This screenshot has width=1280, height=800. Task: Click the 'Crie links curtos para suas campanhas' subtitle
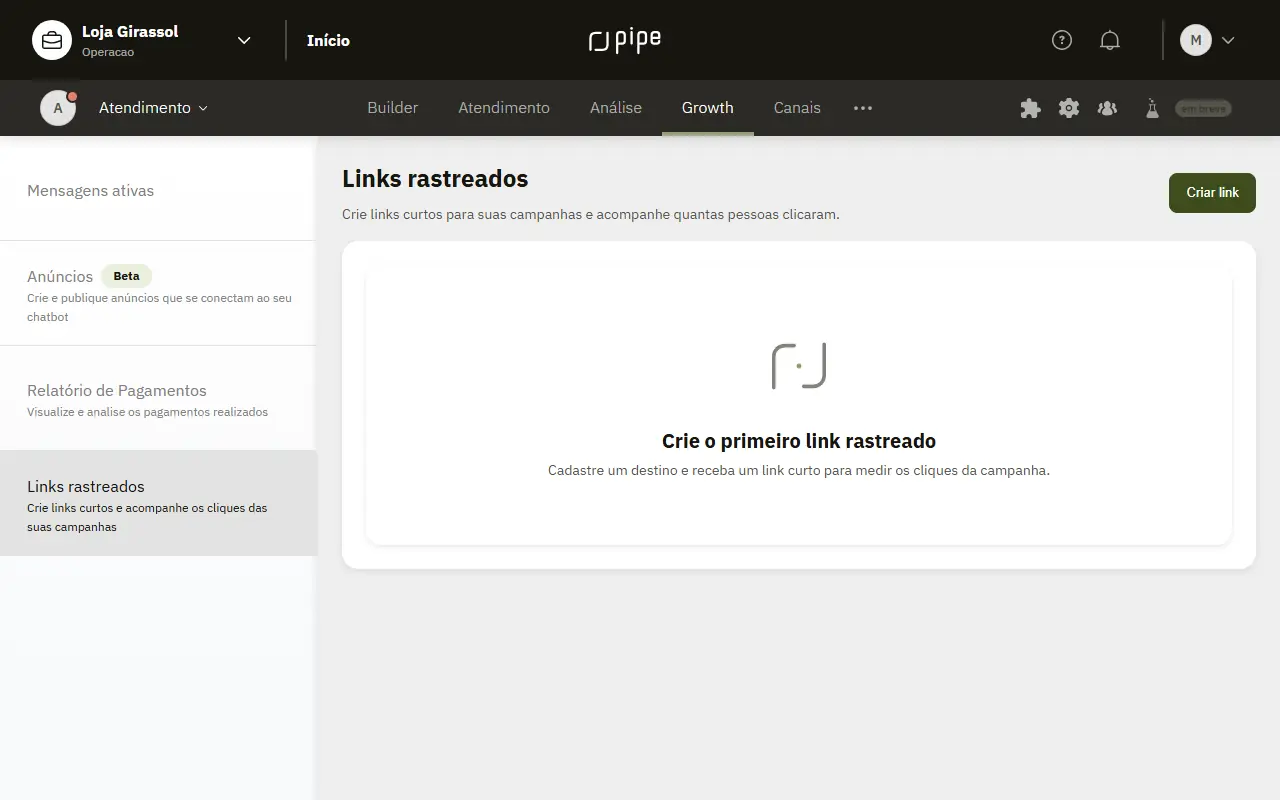(x=591, y=214)
